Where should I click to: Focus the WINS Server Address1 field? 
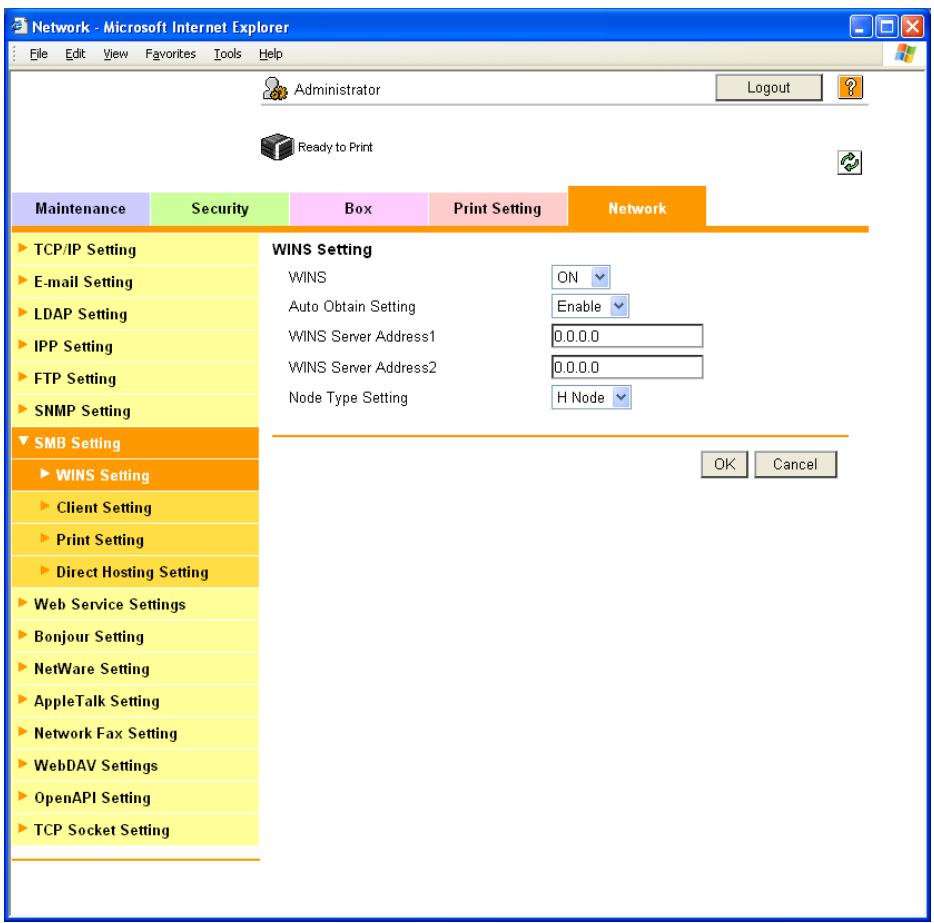[627, 336]
